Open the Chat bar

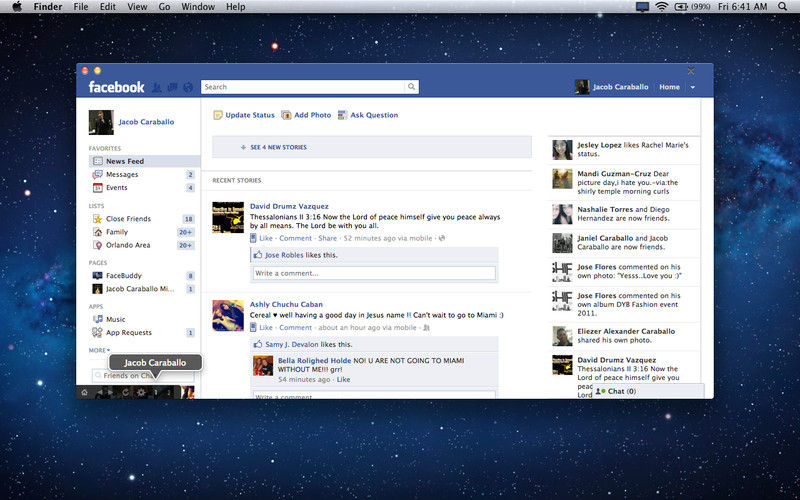(621, 391)
